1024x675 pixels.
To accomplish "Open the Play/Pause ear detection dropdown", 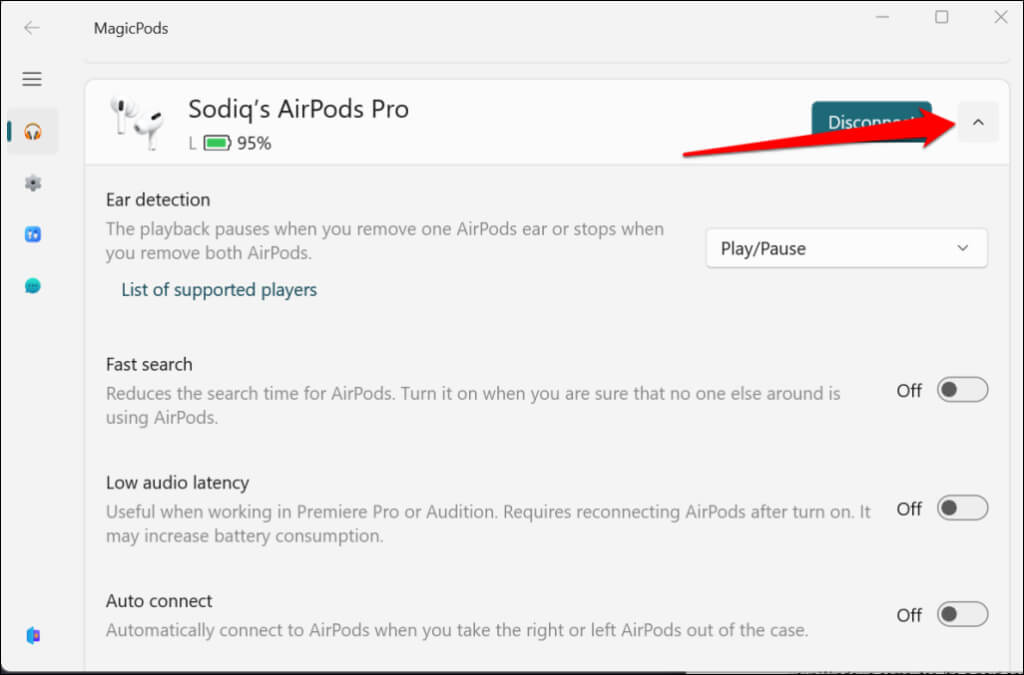I will pos(846,248).
